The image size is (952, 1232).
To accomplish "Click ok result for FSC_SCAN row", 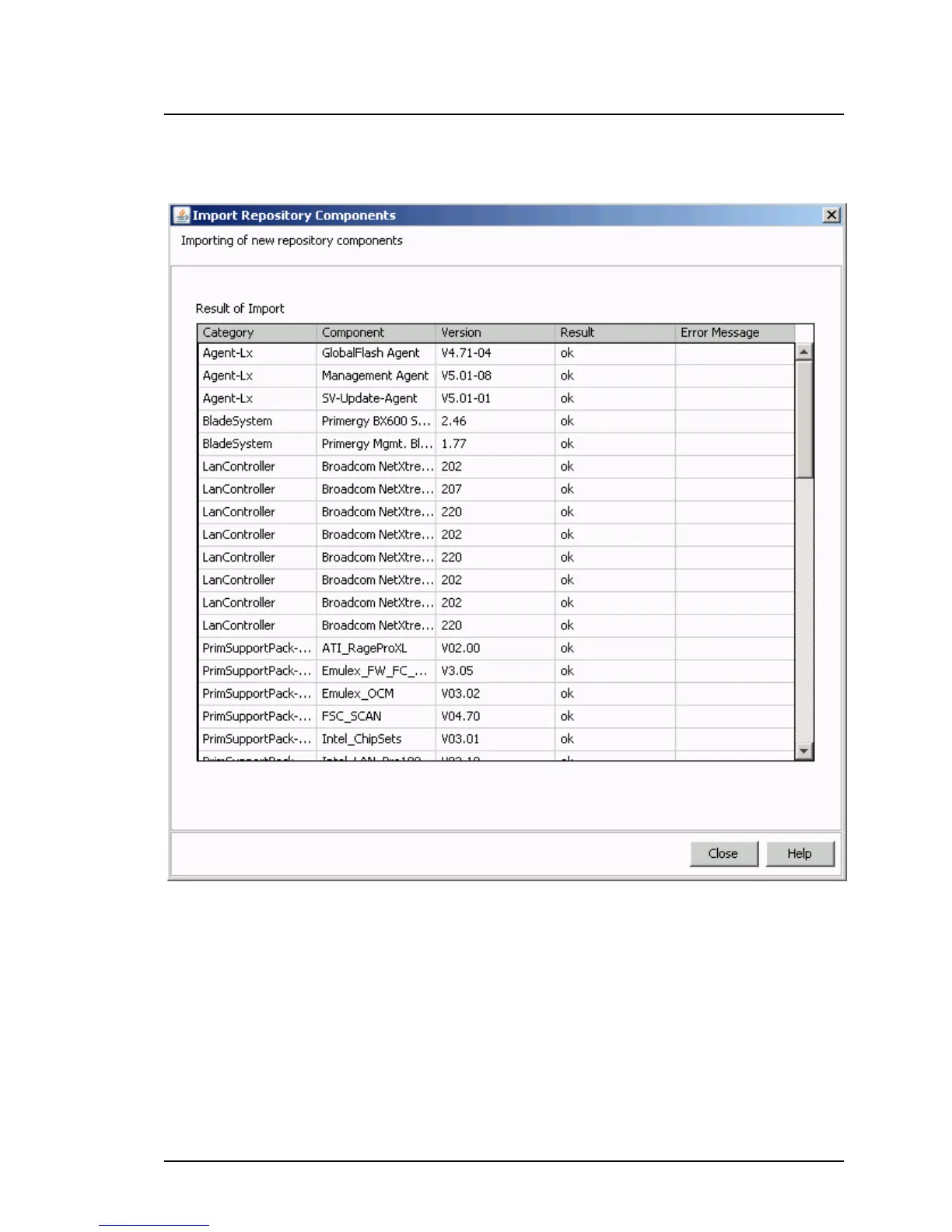I will 614,716.
